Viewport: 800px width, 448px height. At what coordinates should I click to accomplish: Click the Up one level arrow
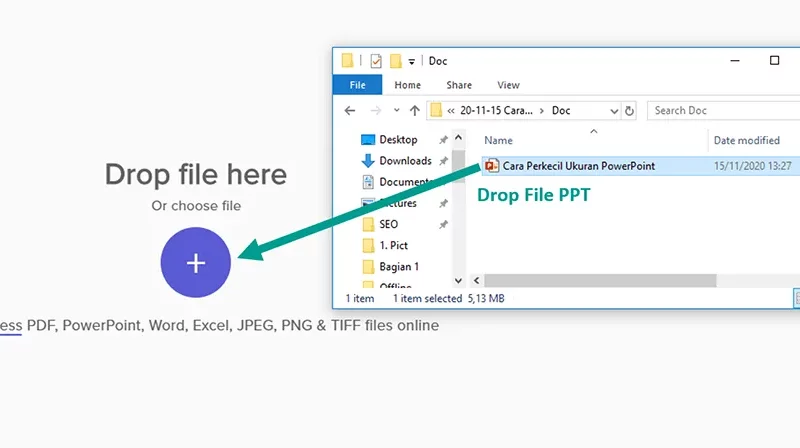(x=414, y=110)
